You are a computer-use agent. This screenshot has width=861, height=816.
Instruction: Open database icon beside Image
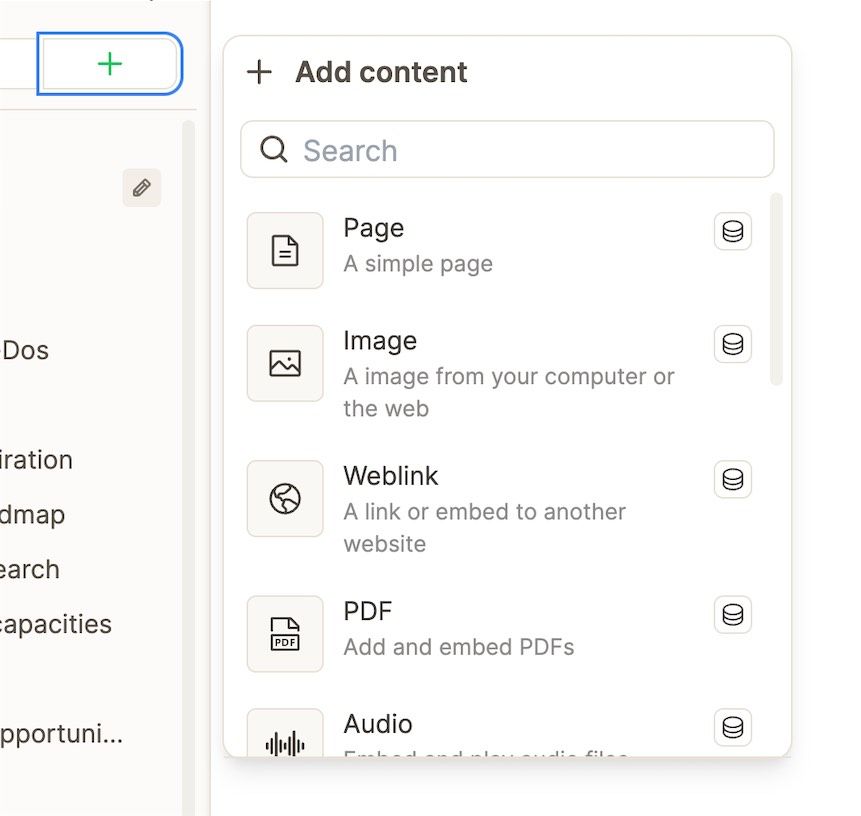[x=732, y=344]
